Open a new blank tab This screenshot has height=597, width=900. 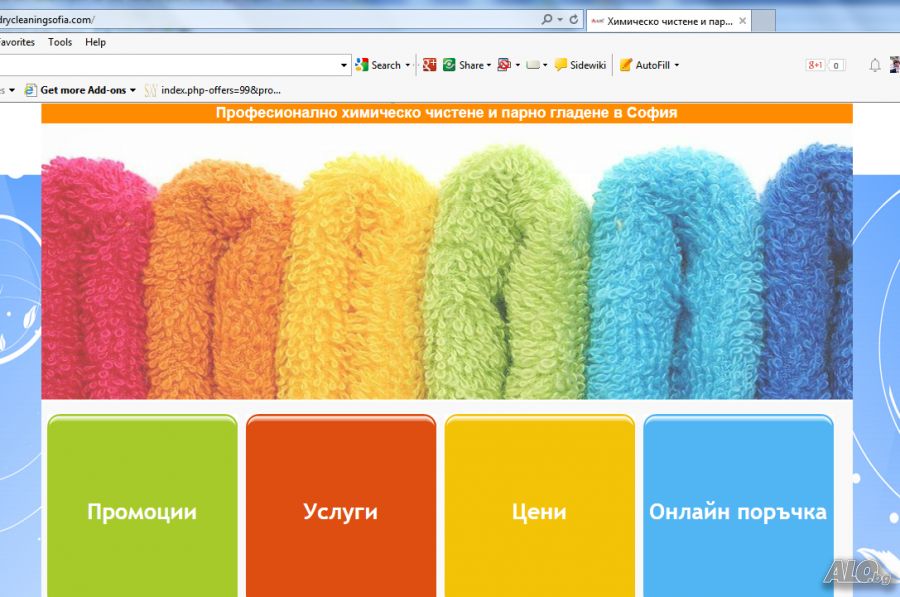click(x=763, y=21)
